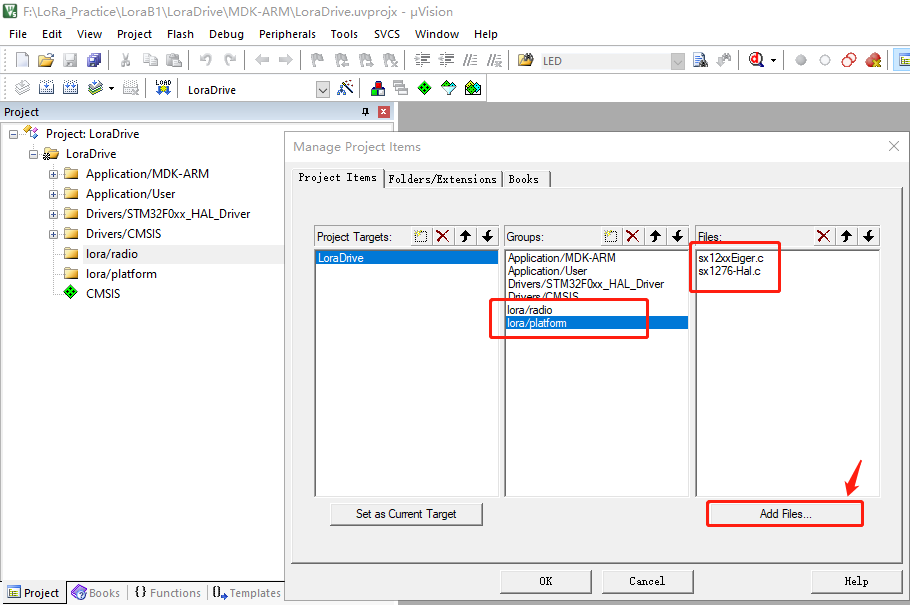Open the target selection dropdown LoraDrive
This screenshot has width=910, height=605.
click(323, 89)
